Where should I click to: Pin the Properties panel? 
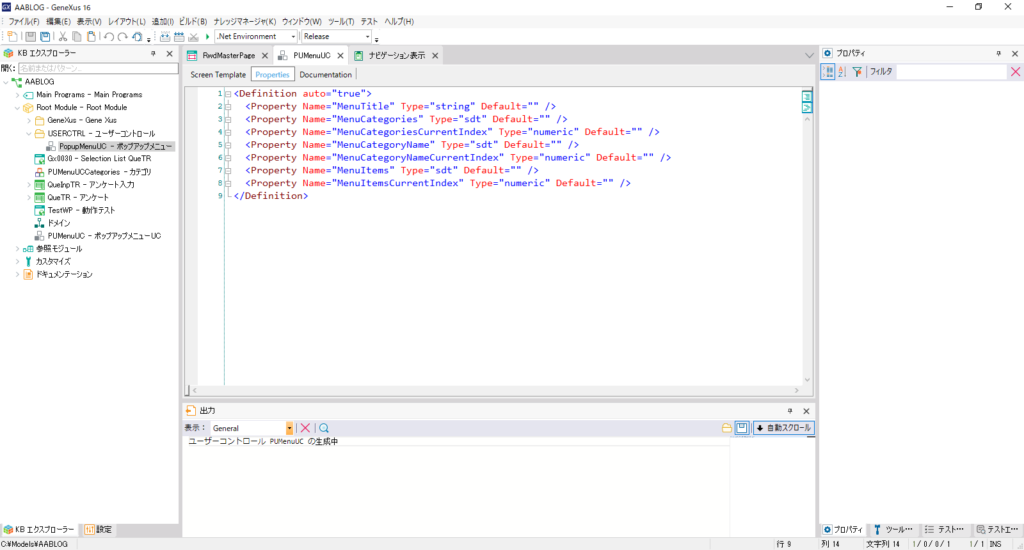tap(999, 54)
